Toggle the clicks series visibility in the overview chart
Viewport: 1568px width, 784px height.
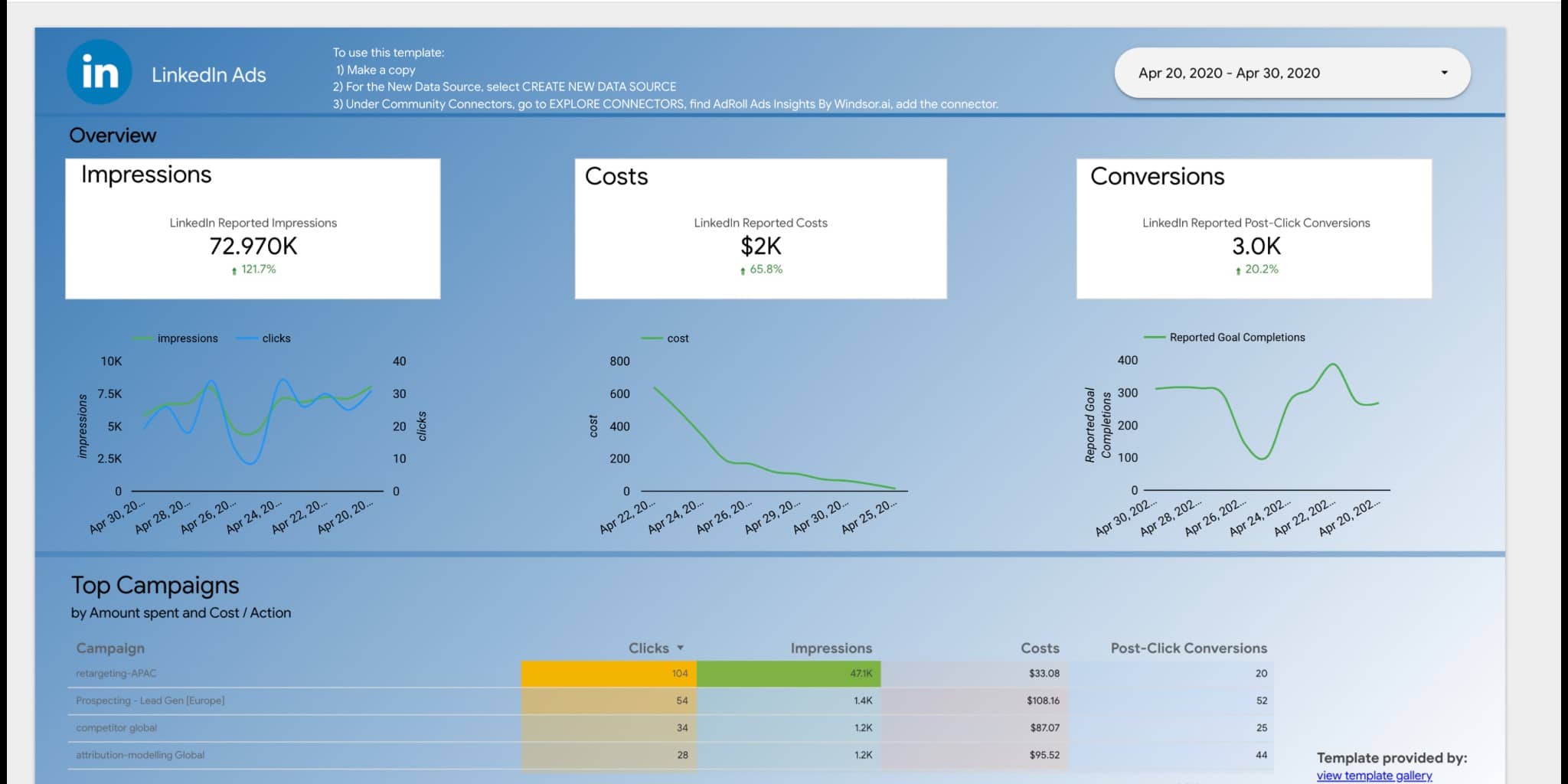pyautogui.click(x=275, y=338)
